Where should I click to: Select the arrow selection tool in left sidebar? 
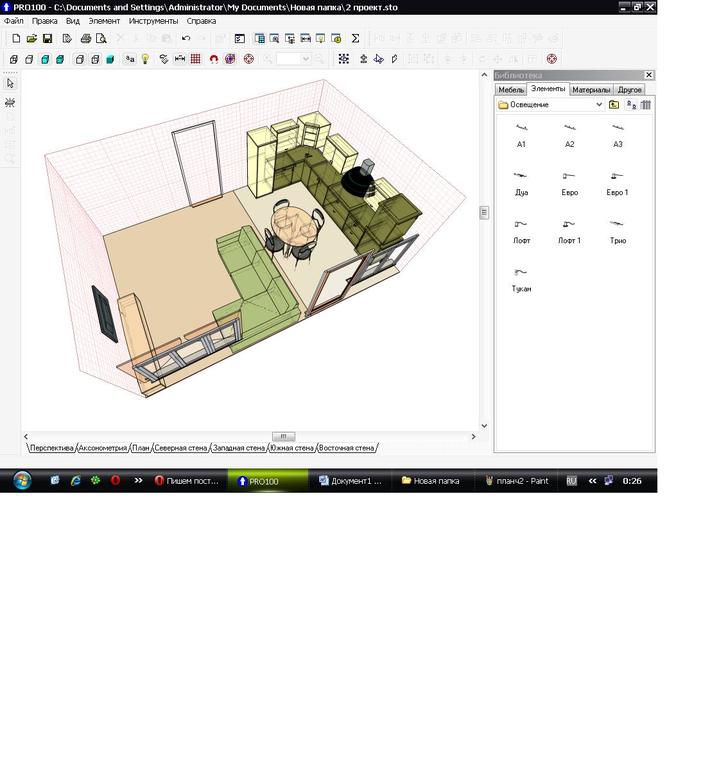[x=10, y=83]
